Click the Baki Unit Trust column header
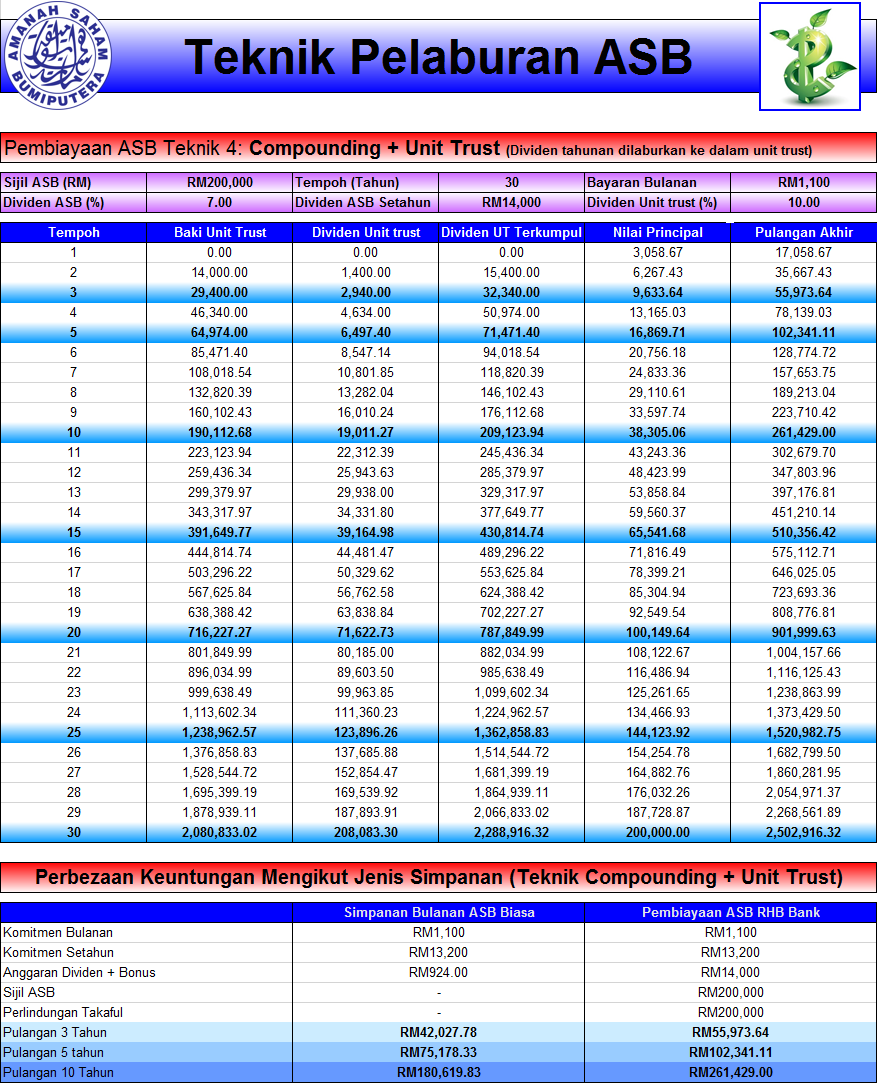The height and width of the screenshot is (1083, 877). coord(220,232)
